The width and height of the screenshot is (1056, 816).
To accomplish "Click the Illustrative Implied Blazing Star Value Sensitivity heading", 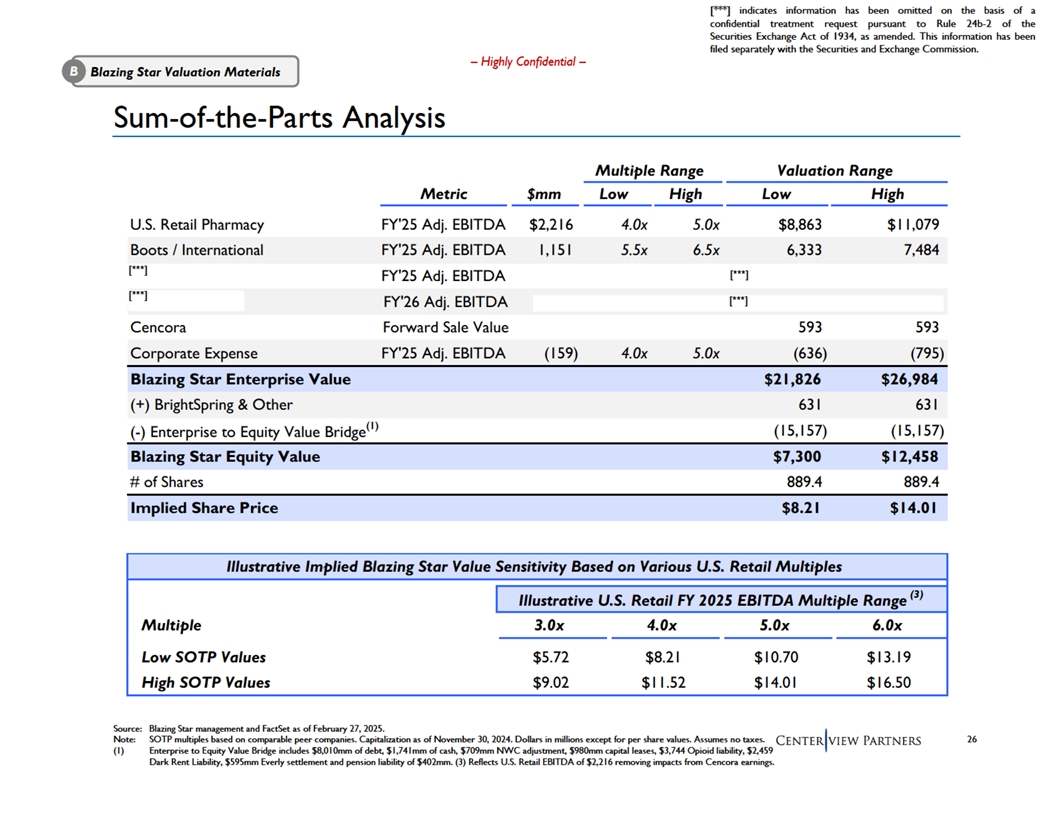I will pos(534,567).
